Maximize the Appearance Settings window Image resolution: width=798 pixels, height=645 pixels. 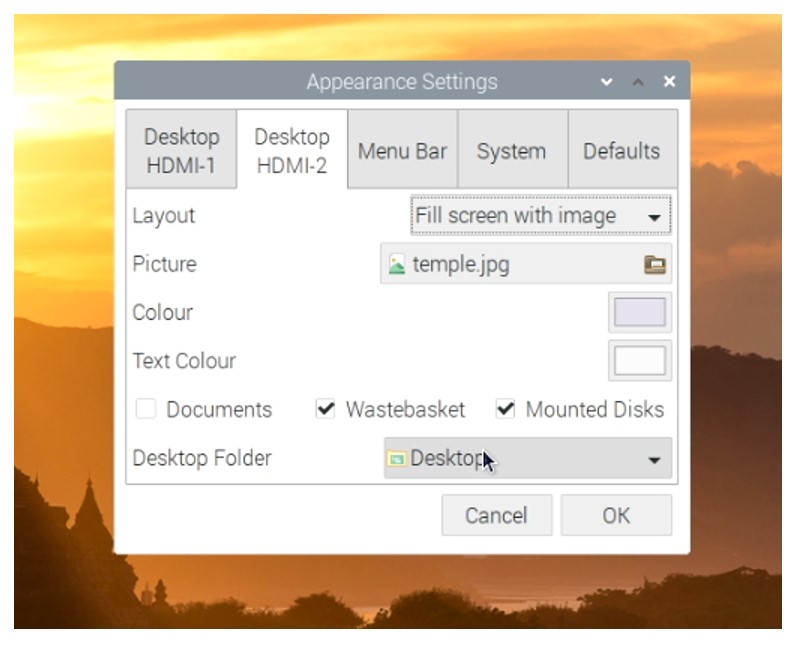pyautogui.click(x=638, y=81)
